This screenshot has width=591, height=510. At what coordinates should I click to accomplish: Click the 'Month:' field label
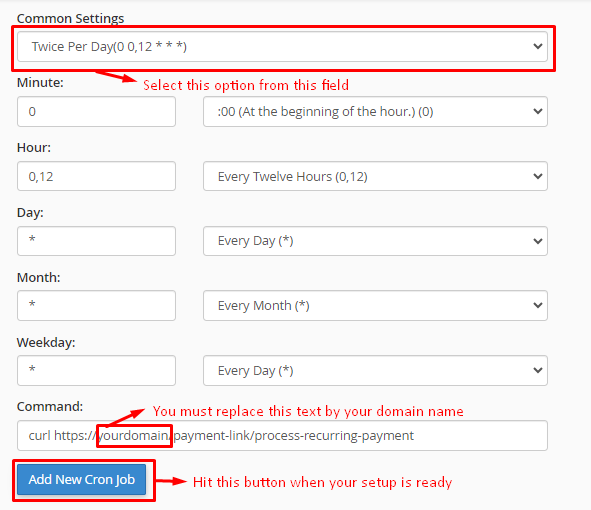(39, 277)
